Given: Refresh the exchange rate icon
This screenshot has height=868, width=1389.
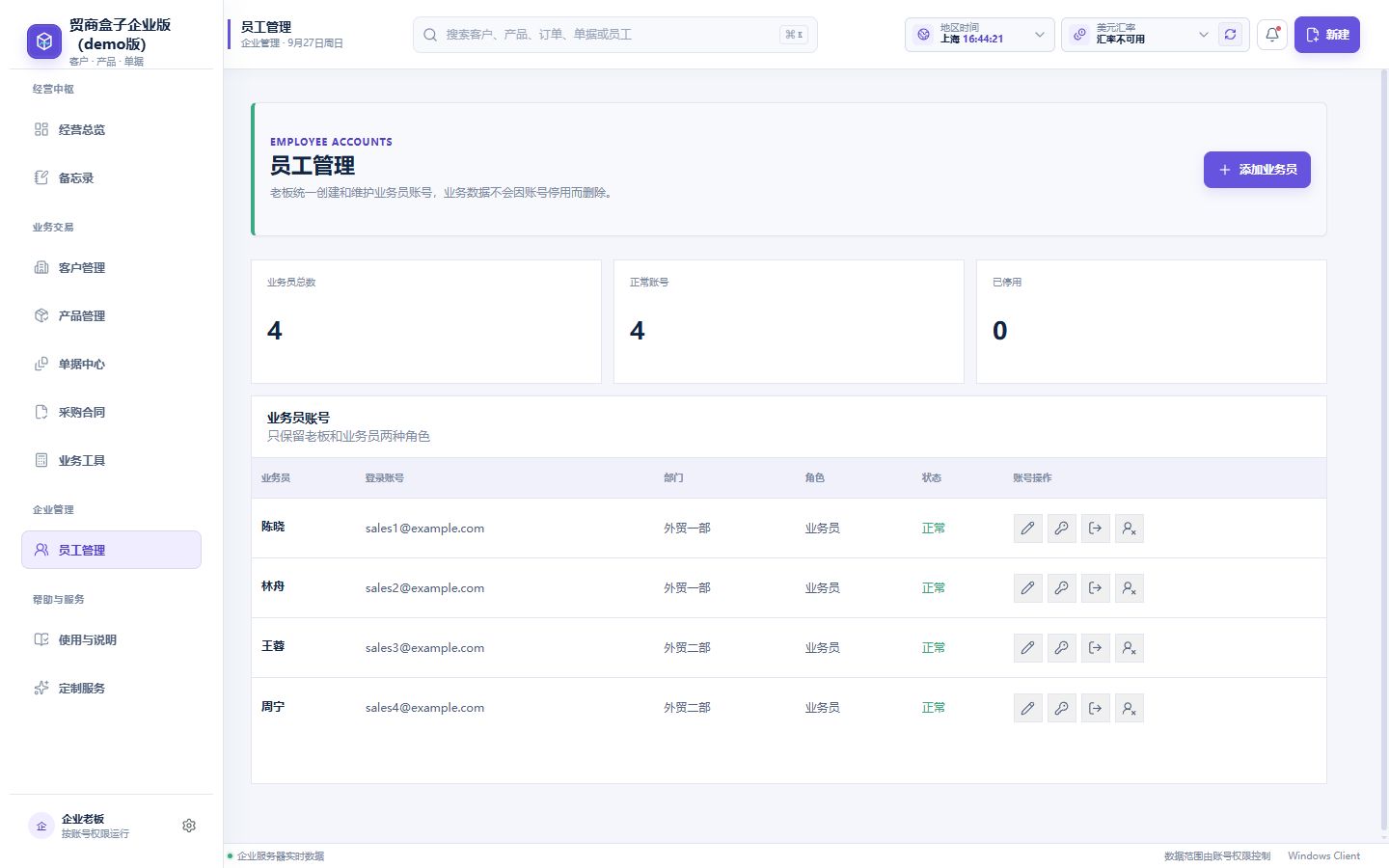Looking at the screenshot, I should [x=1231, y=35].
